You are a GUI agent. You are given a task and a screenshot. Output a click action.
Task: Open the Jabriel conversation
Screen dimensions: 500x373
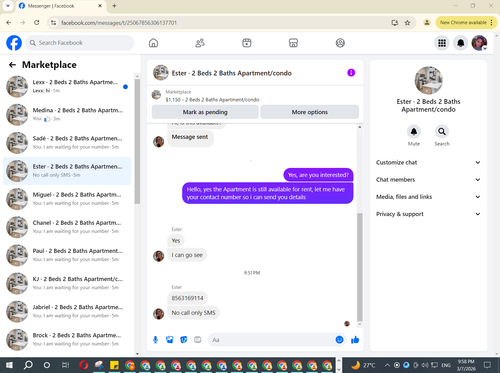point(67,311)
